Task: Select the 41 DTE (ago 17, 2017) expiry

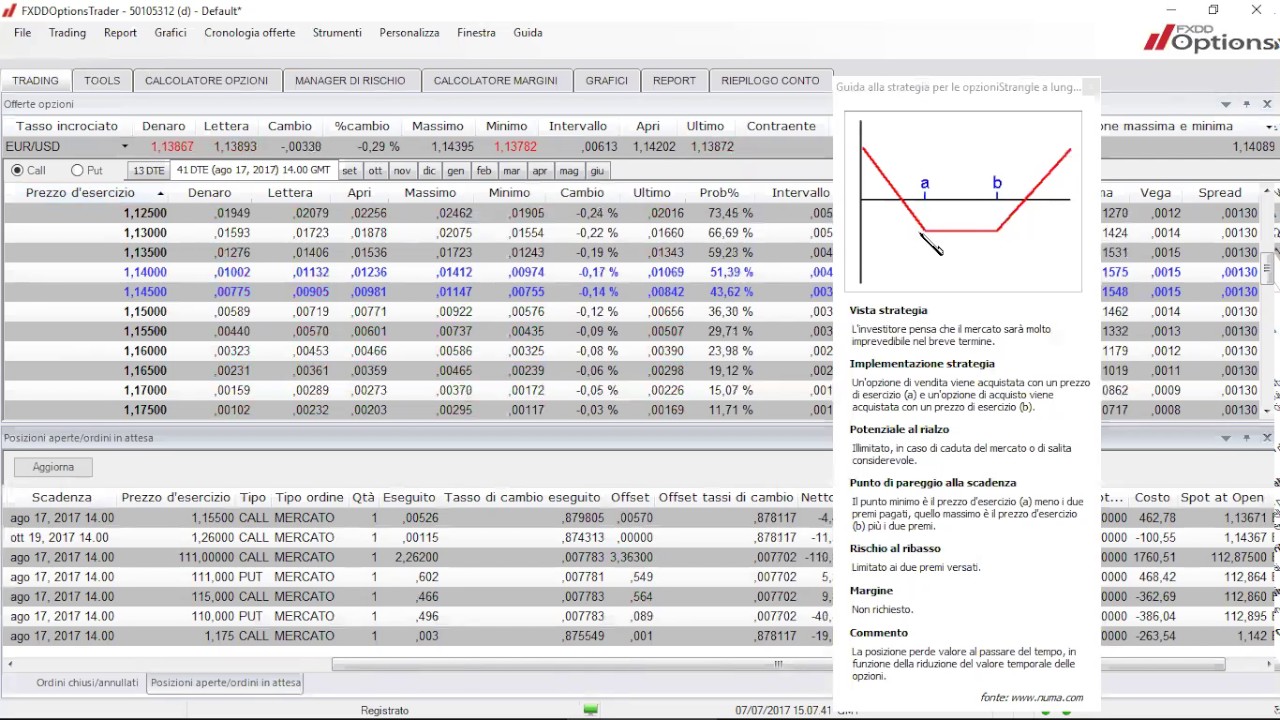Action: click(x=253, y=171)
